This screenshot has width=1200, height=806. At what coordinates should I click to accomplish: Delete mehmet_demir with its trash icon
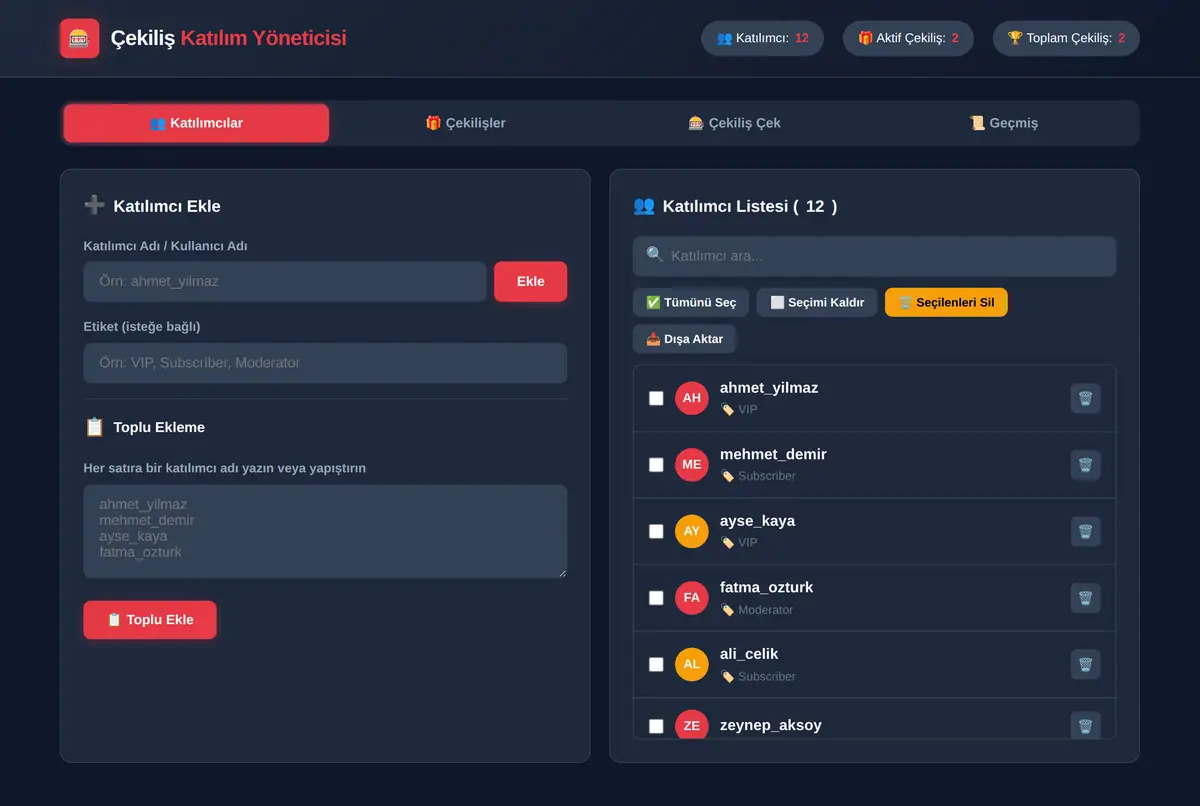pos(1085,465)
